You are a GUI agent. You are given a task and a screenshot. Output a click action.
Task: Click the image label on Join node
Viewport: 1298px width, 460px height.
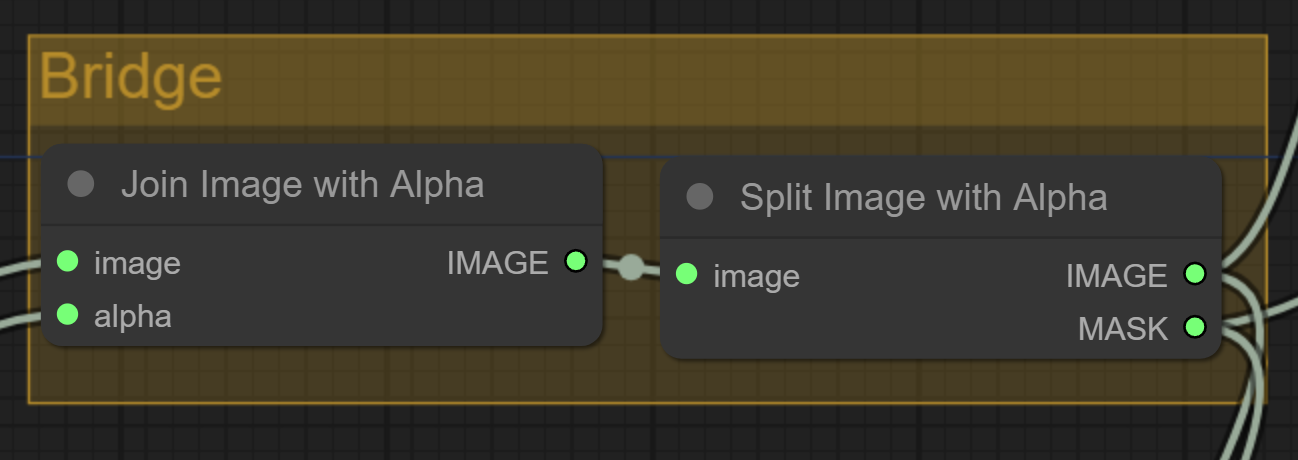137,263
